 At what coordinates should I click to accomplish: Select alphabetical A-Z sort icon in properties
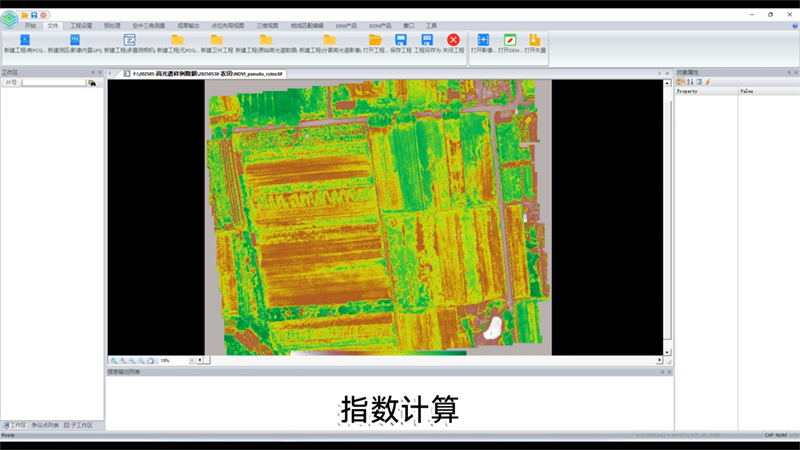coord(690,82)
